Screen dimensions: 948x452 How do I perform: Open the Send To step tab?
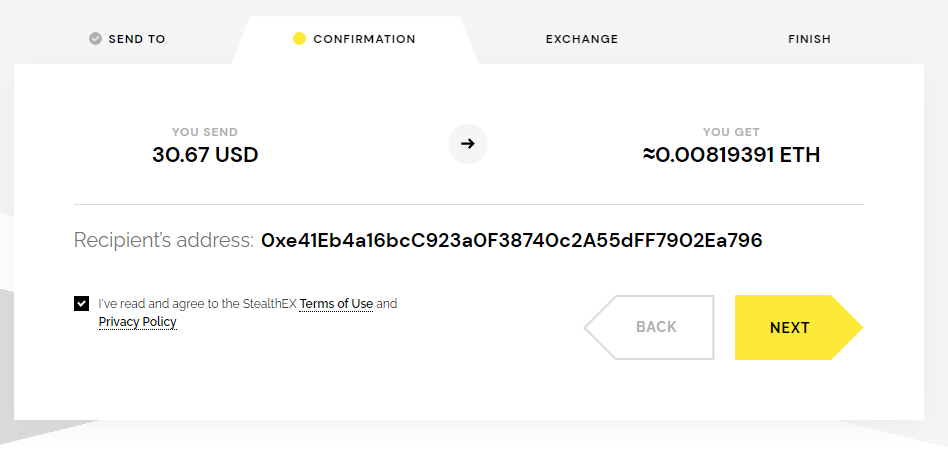[127, 39]
